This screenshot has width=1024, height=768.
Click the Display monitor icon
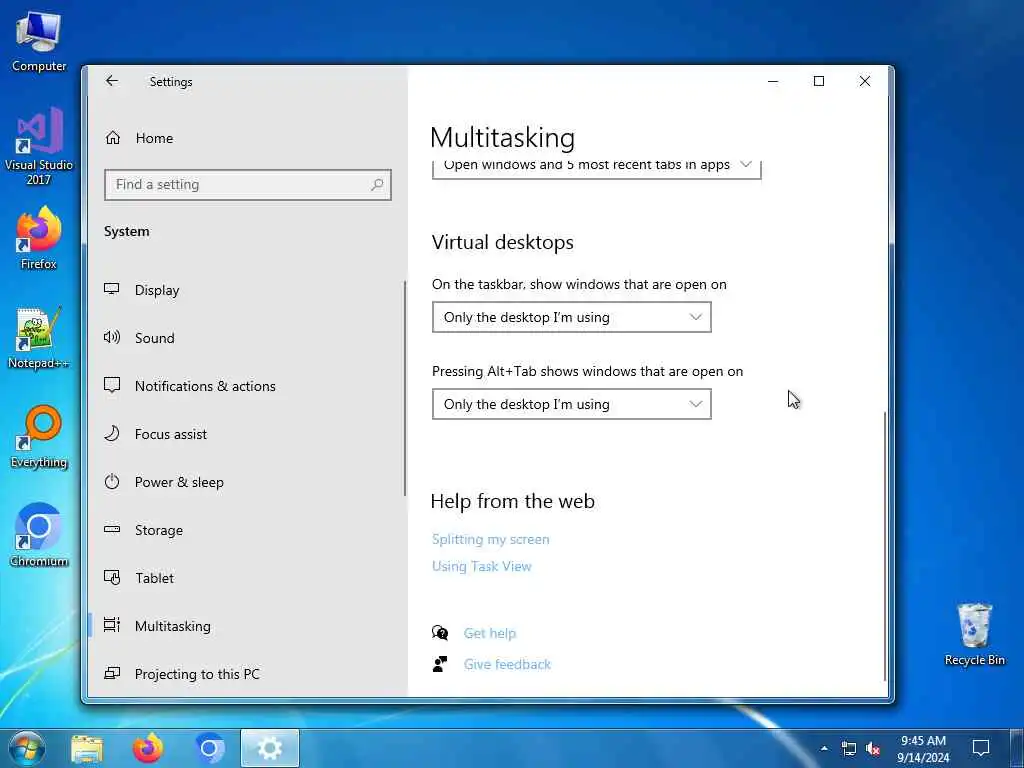tap(112, 289)
